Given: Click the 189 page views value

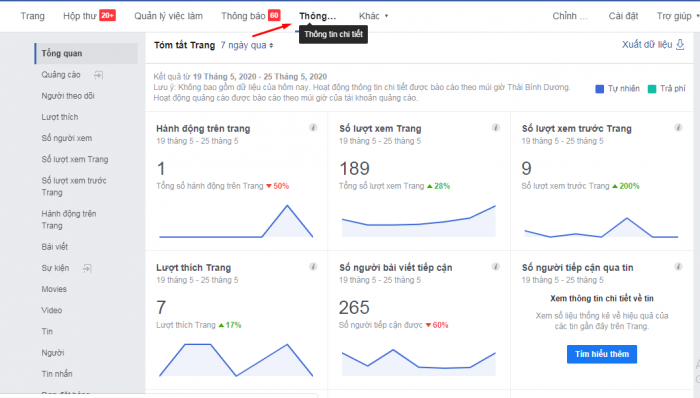Looking at the screenshot, I should click(x=354, y=169).
